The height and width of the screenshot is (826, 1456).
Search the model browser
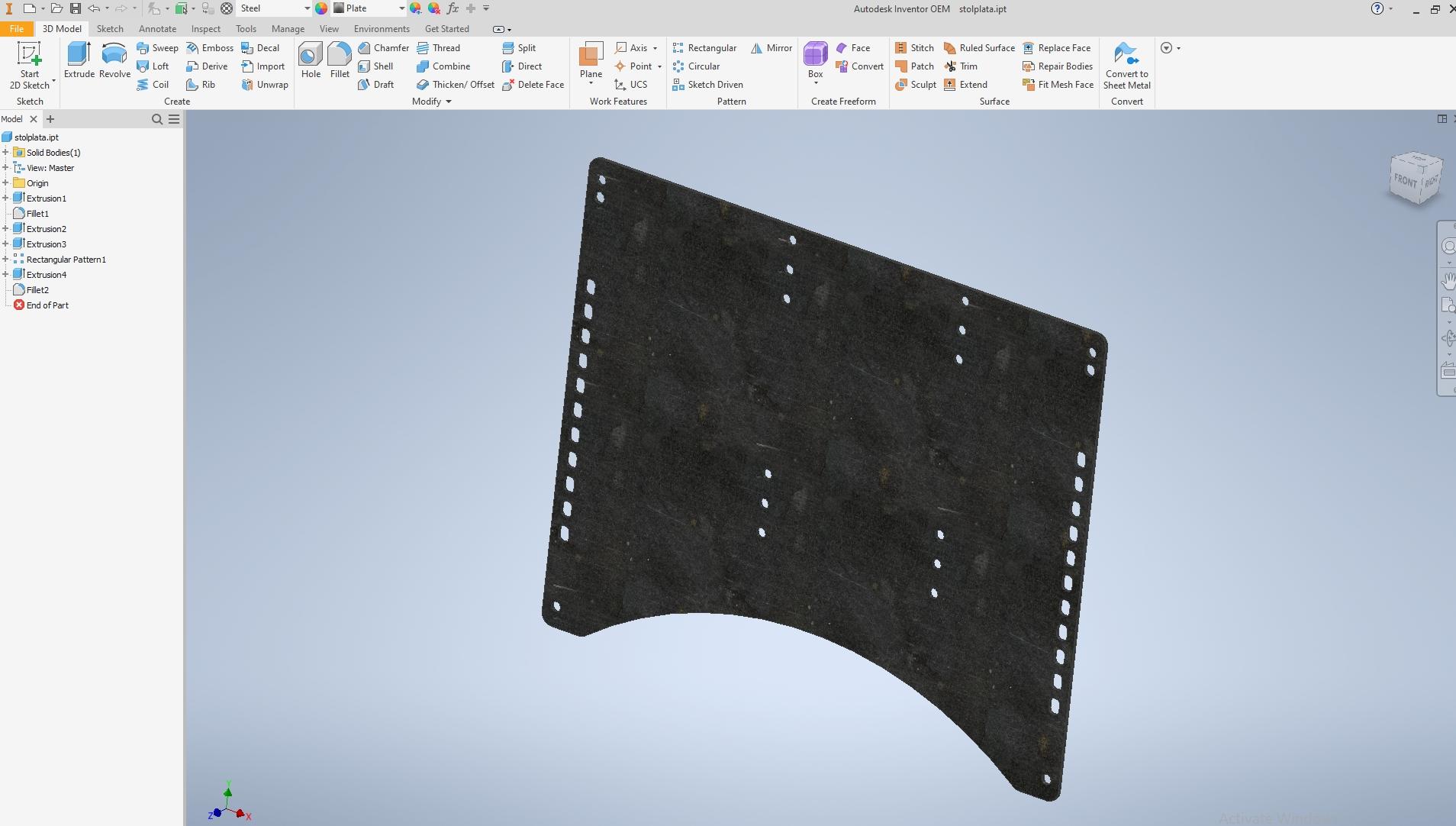point(157,119)
